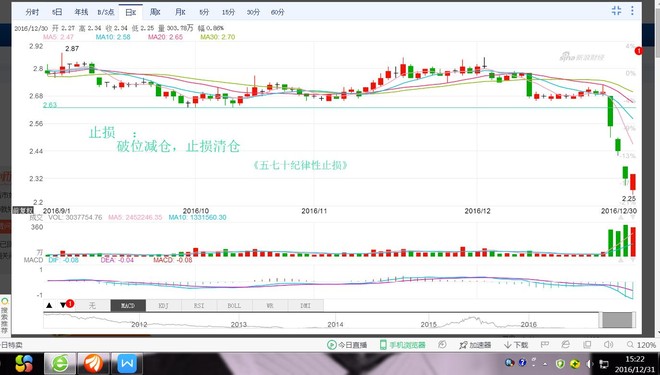Viewport: 660px width, 375px height.
Task: Open the 30分 minute chart
Action: tap(253, 12)
